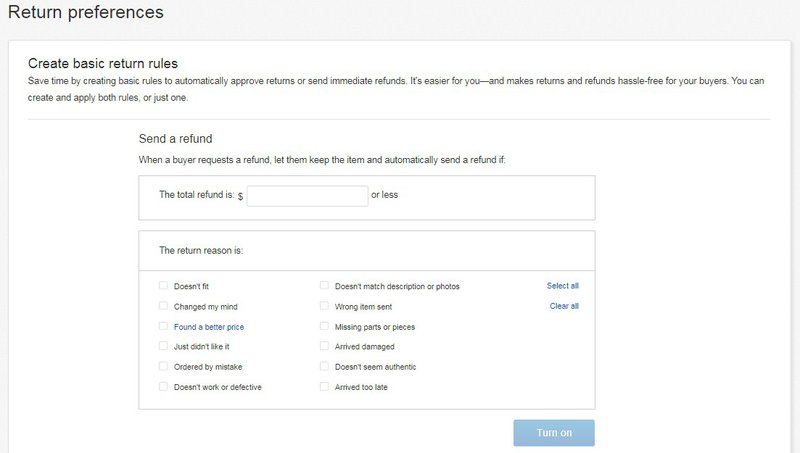This screenshot has height=453, width=800.
Task: Click the "Send a refund" section heading
Action: 175,139
